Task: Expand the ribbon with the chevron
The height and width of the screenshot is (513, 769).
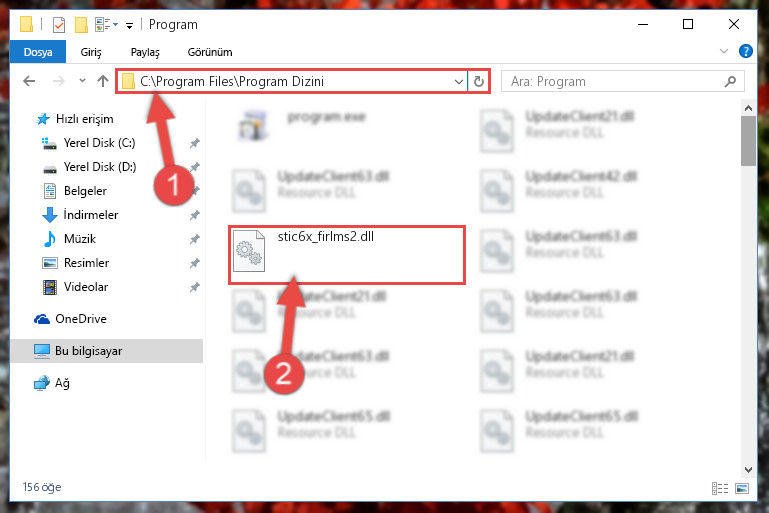Action: coord(723,51)
